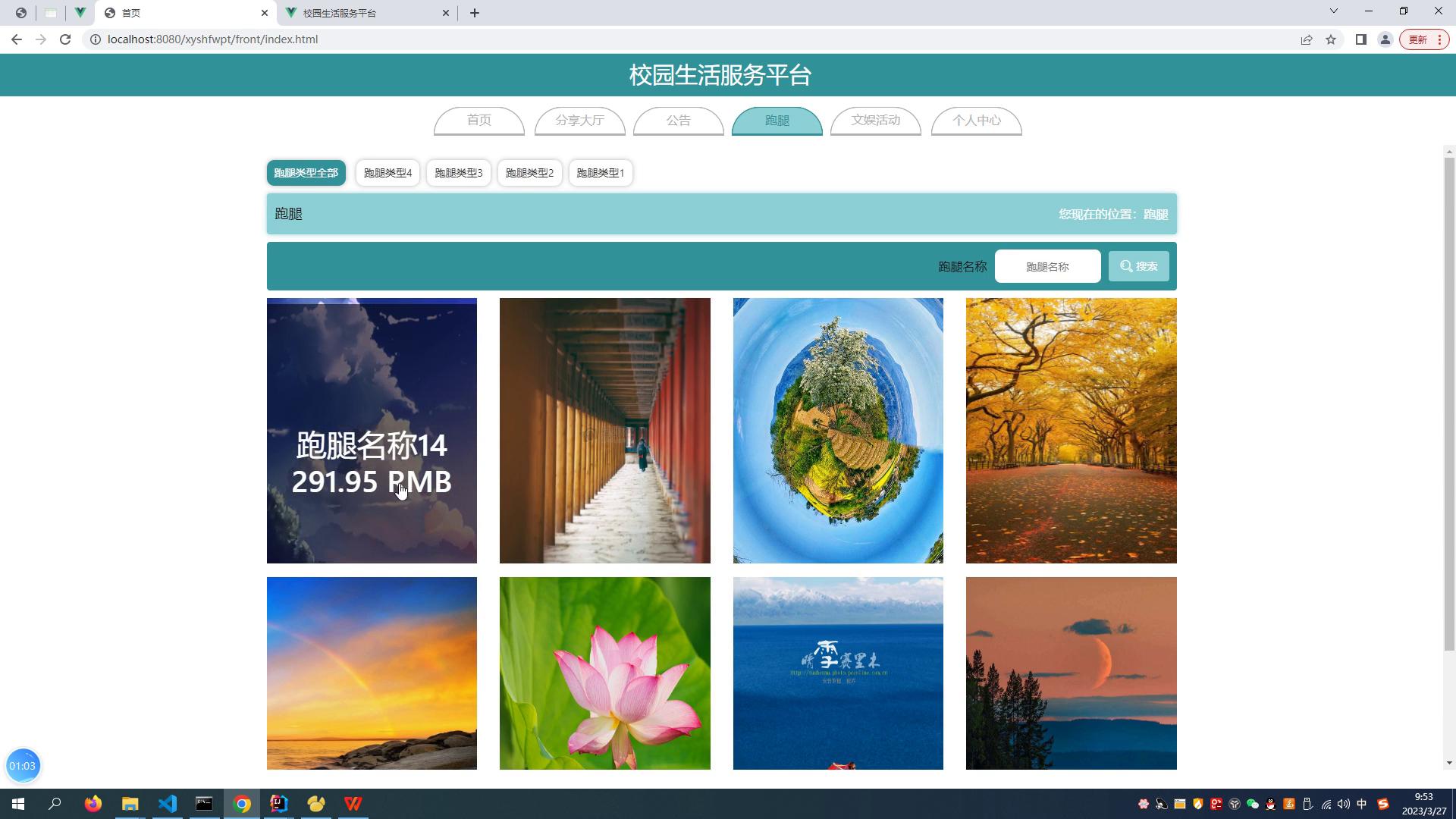
Task: Click the page vertical scrollbar
Action: (x=1449, y=403)
